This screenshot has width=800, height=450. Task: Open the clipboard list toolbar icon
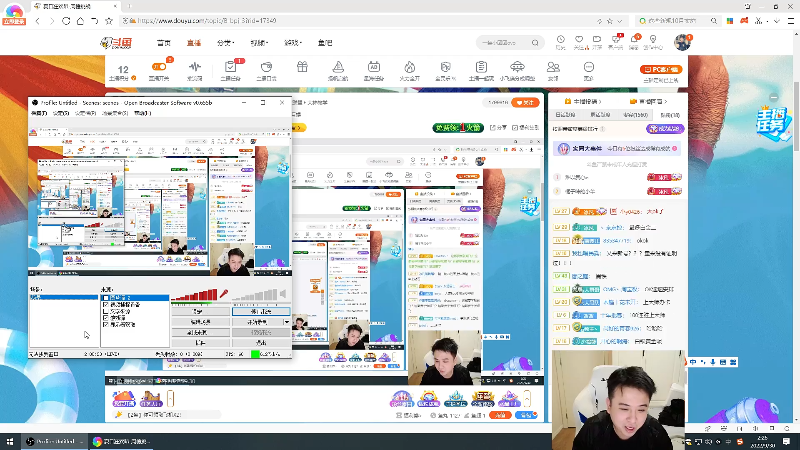point(481,67)
